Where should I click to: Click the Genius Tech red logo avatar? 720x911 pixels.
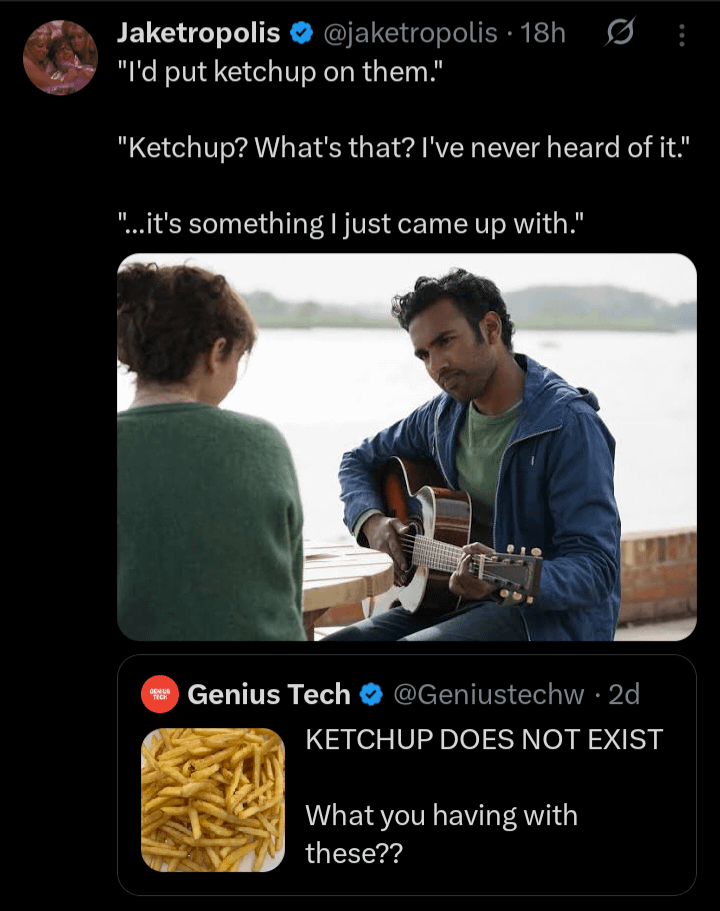160,694
